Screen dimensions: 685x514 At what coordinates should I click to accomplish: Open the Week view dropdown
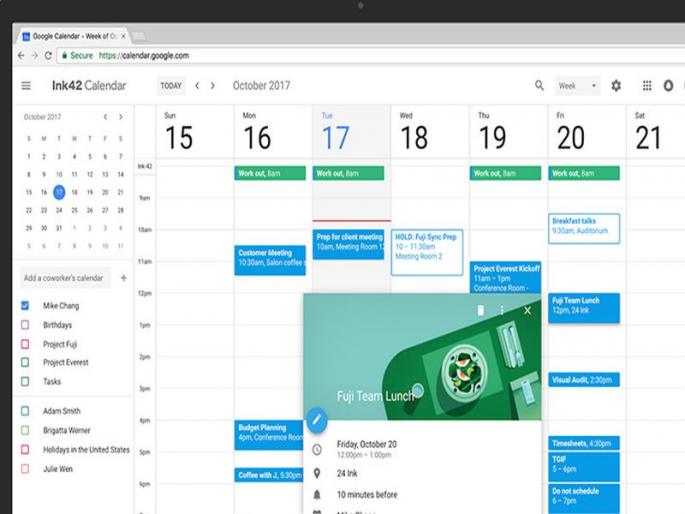[x=577, y=86]
